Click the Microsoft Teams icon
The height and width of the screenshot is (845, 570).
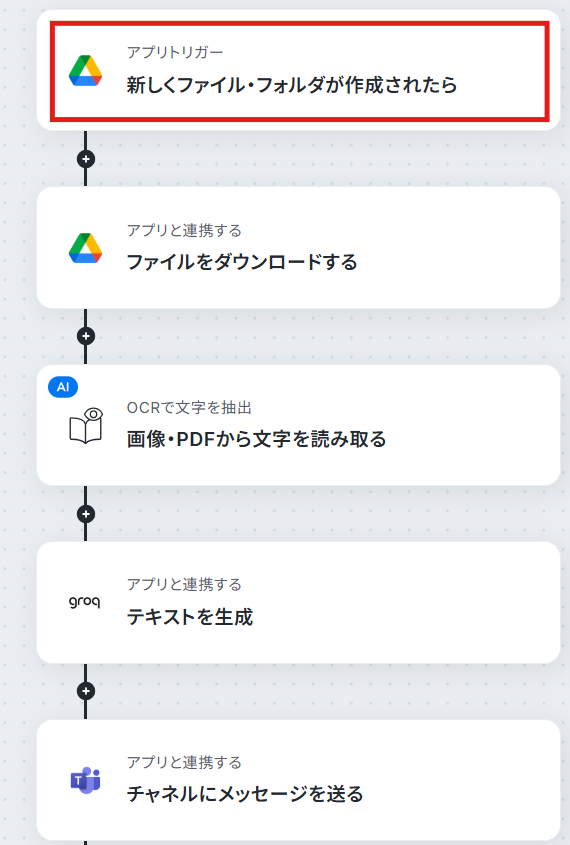pyautogui.click(x=86, y=780)
